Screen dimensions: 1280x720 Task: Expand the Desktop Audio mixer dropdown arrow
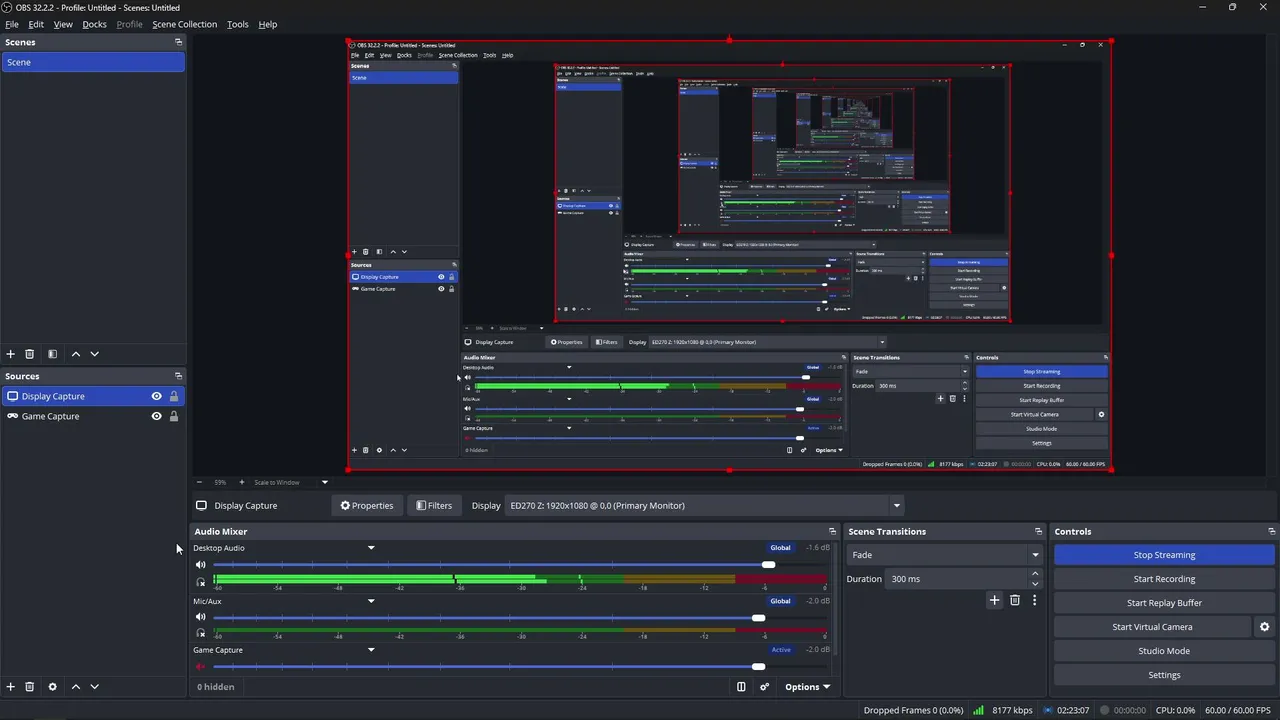tap(371, 548)
